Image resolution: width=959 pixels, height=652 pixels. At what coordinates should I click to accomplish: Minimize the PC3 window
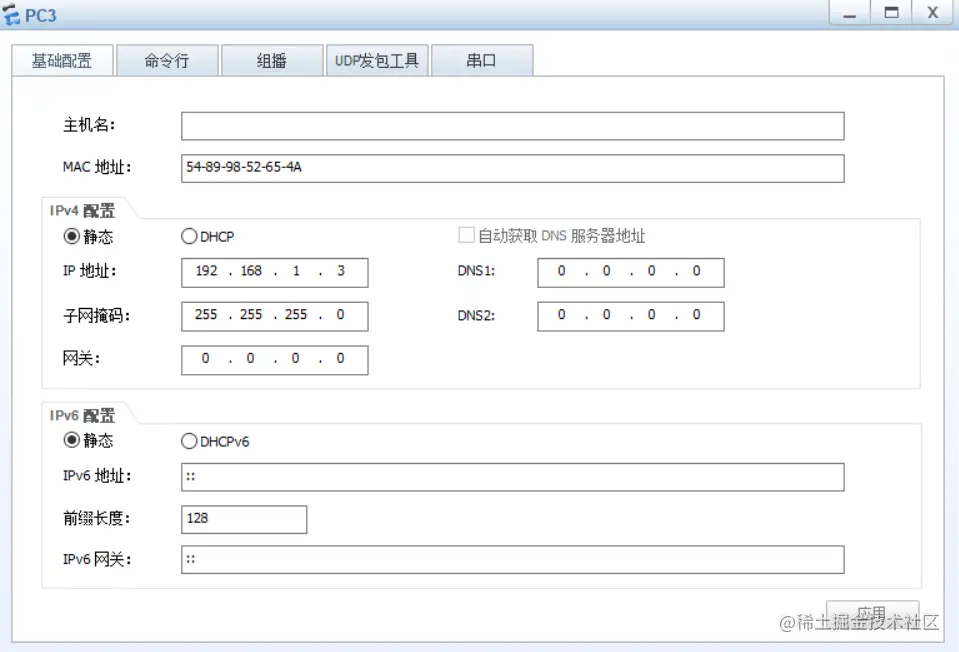[850, 13]
